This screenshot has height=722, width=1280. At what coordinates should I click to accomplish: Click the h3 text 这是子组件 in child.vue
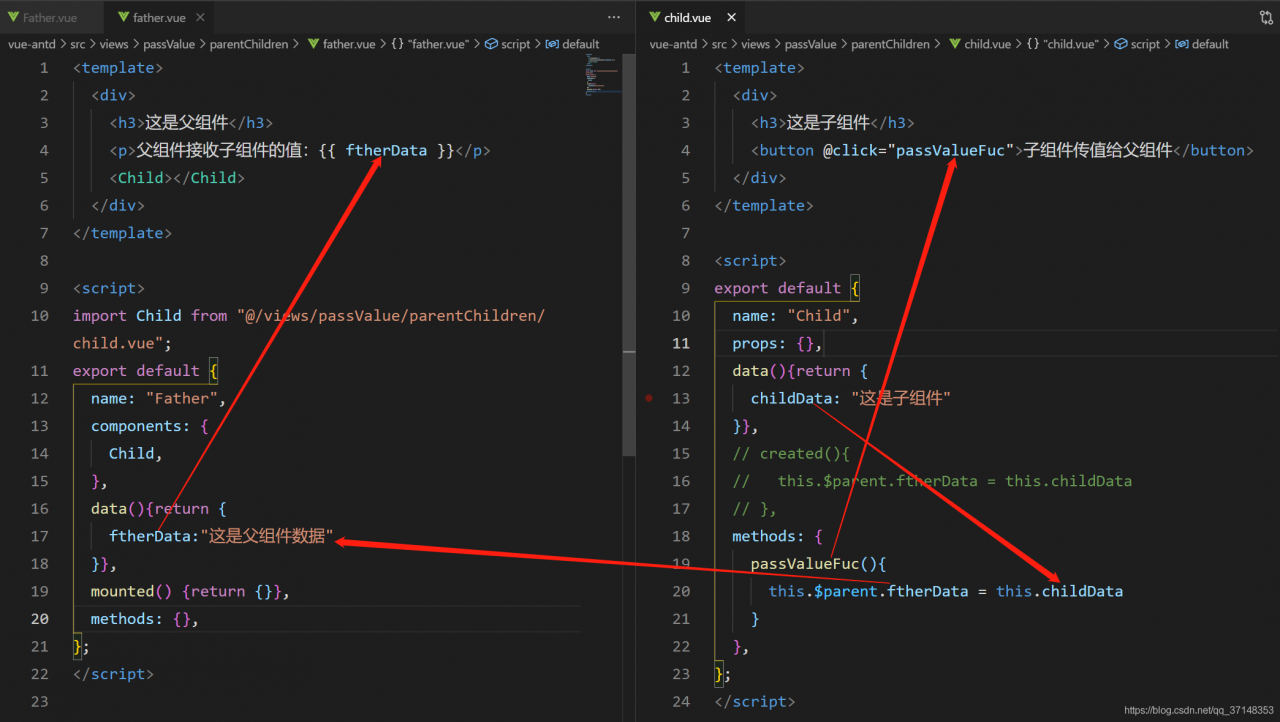pos(829,122)
